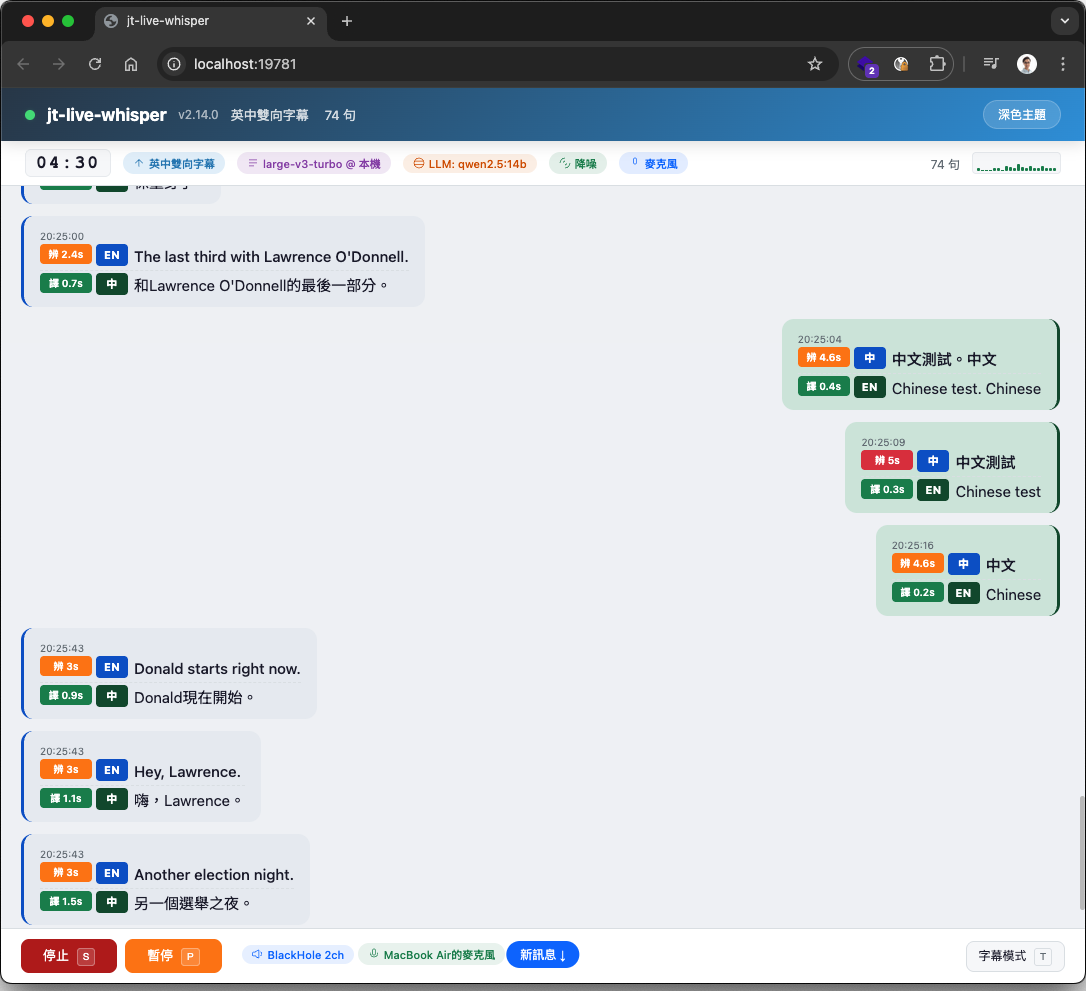Screen dimensions: 1086x991
Task: Click translation Donald現在開始
Action: [x=194, y=697]
